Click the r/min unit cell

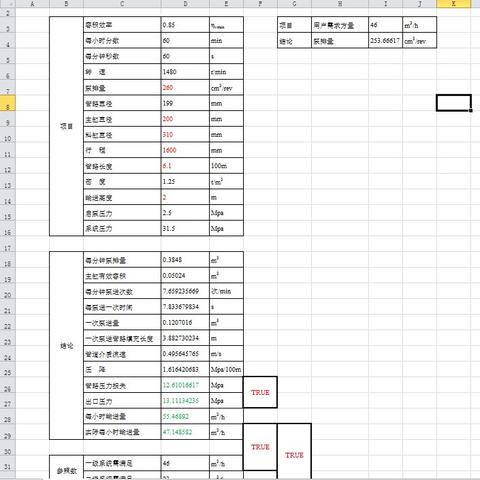[x=227, y=72]
